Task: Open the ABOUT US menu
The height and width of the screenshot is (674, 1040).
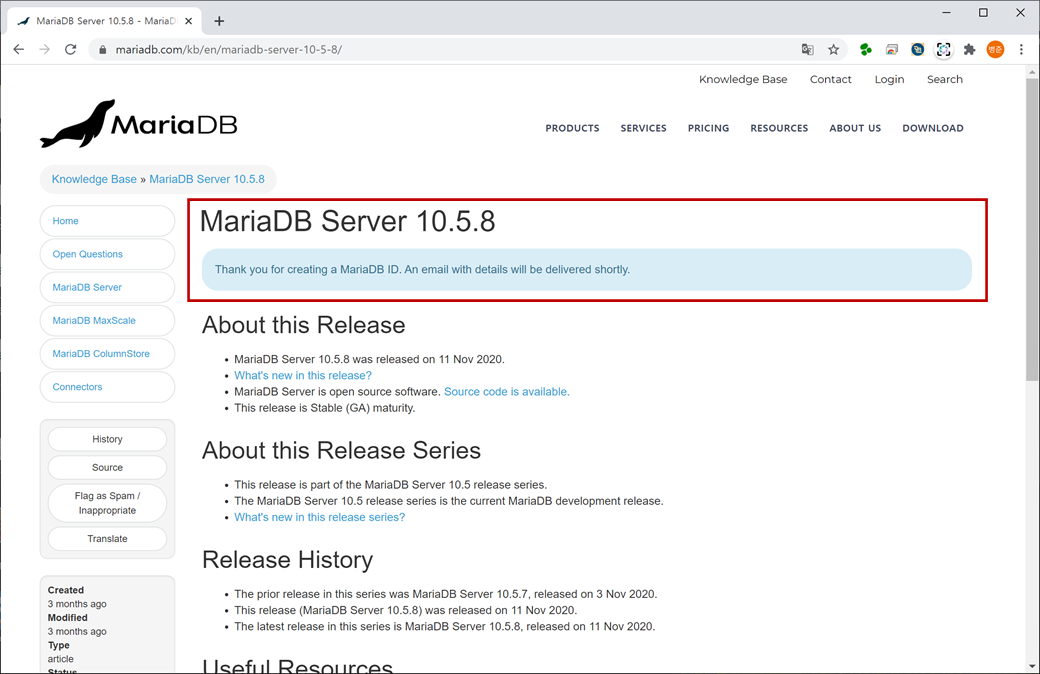Action: click(x=855, y=128)
